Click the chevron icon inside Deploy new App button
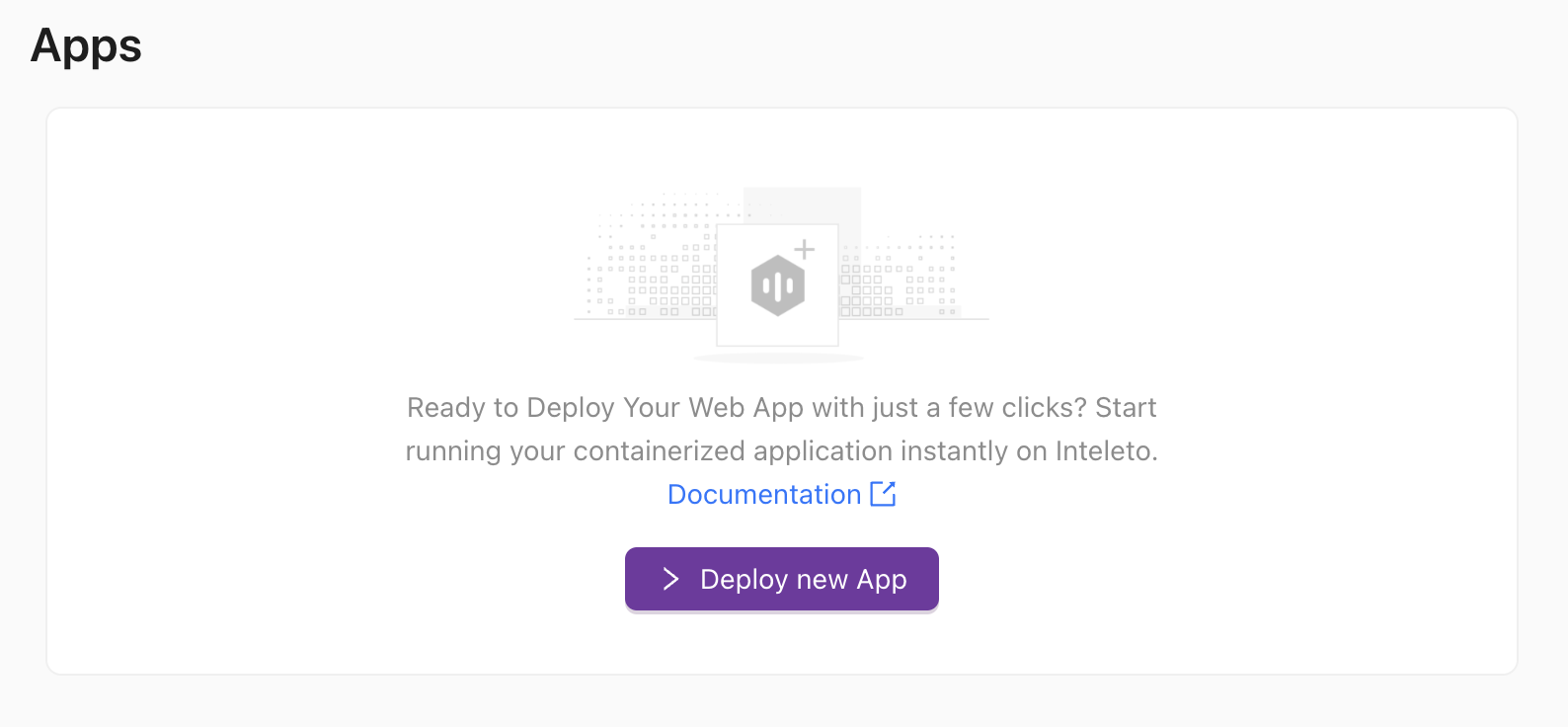 [x=670, y=579]
